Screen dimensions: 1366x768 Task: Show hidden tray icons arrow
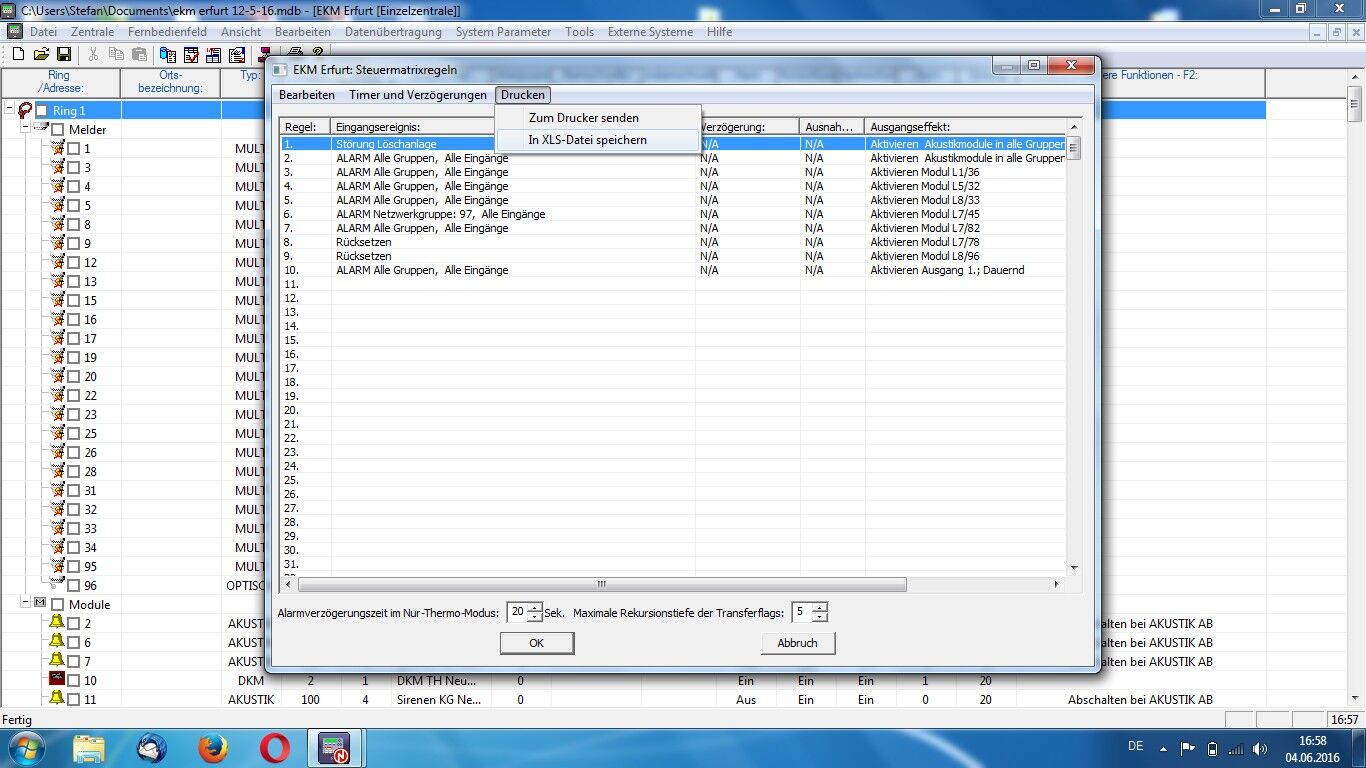(1163, 748)
